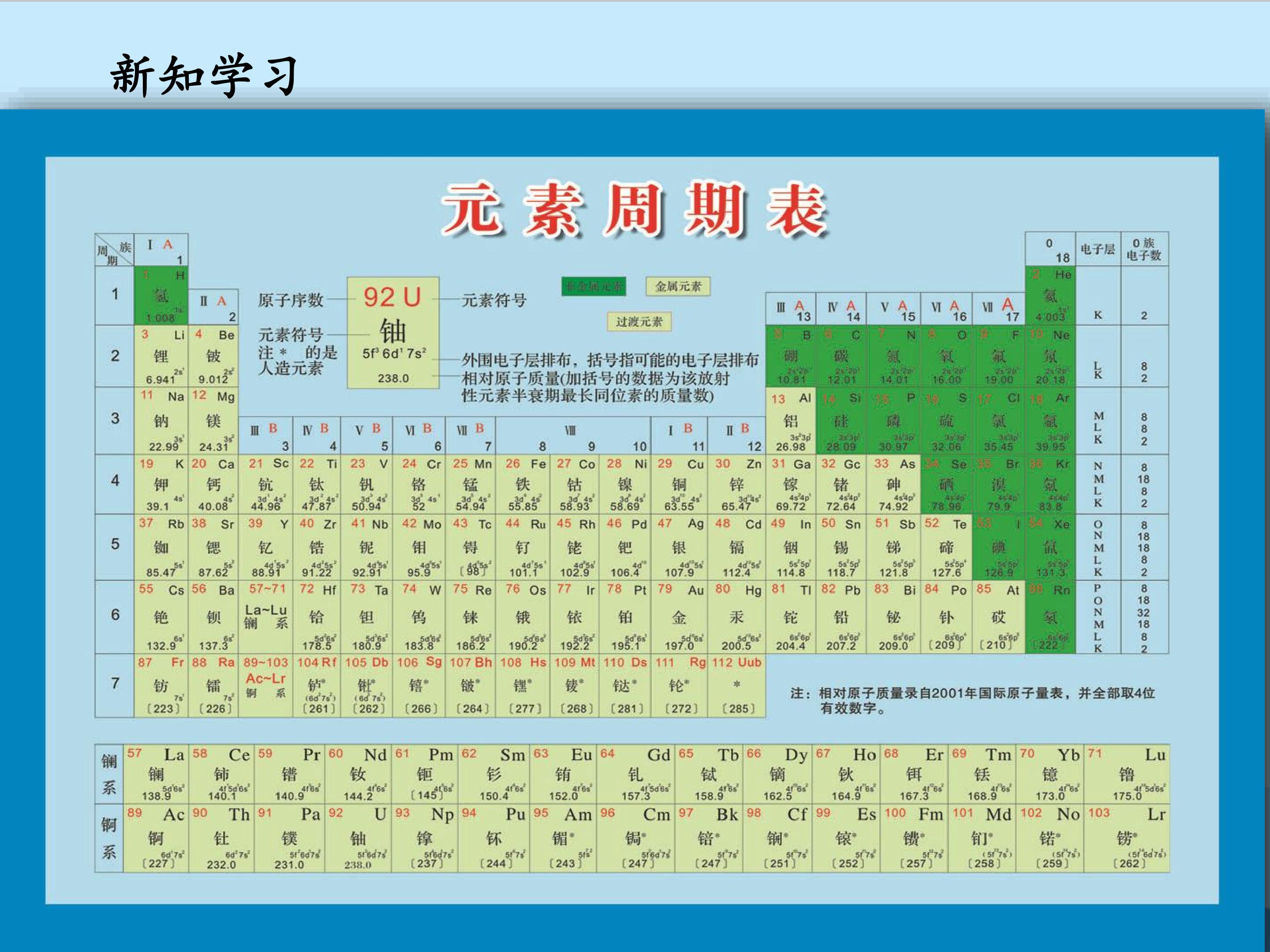The width and height of the screenshot is (1270, 952).
Task: Click the manganese cell "25 Mn"
Action: tap(471, 484)
